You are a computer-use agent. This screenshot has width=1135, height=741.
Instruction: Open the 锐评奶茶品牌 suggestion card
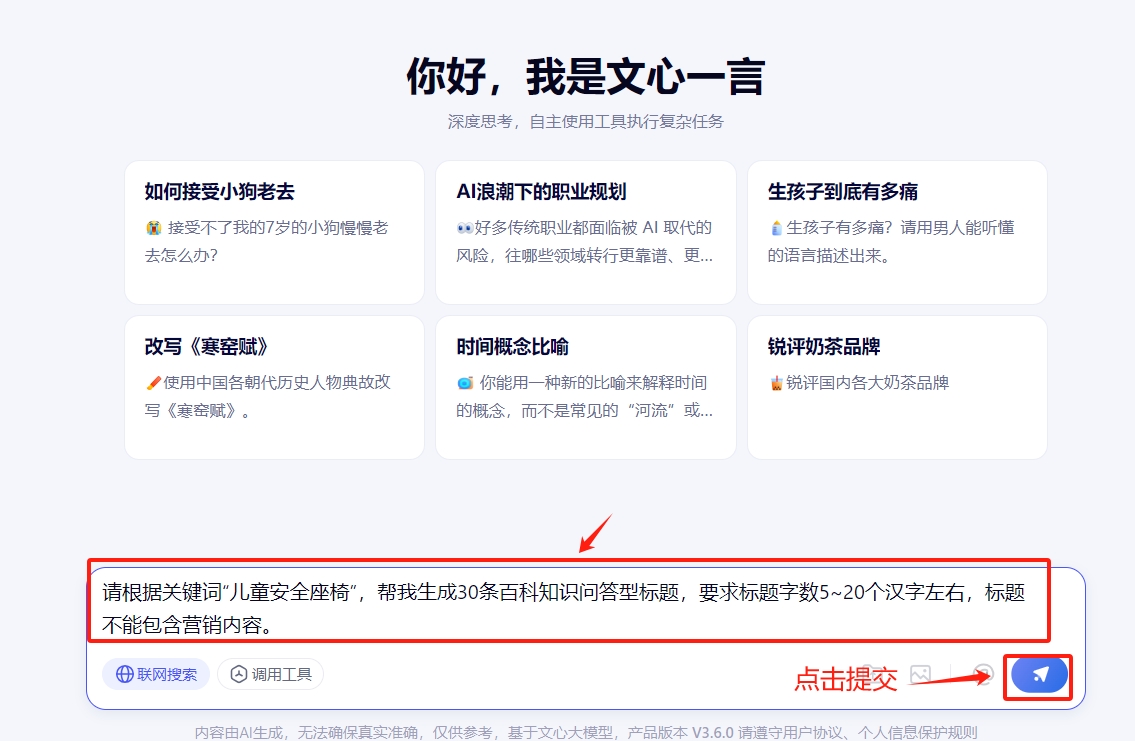pyautogui.click(x=898, y=387)
